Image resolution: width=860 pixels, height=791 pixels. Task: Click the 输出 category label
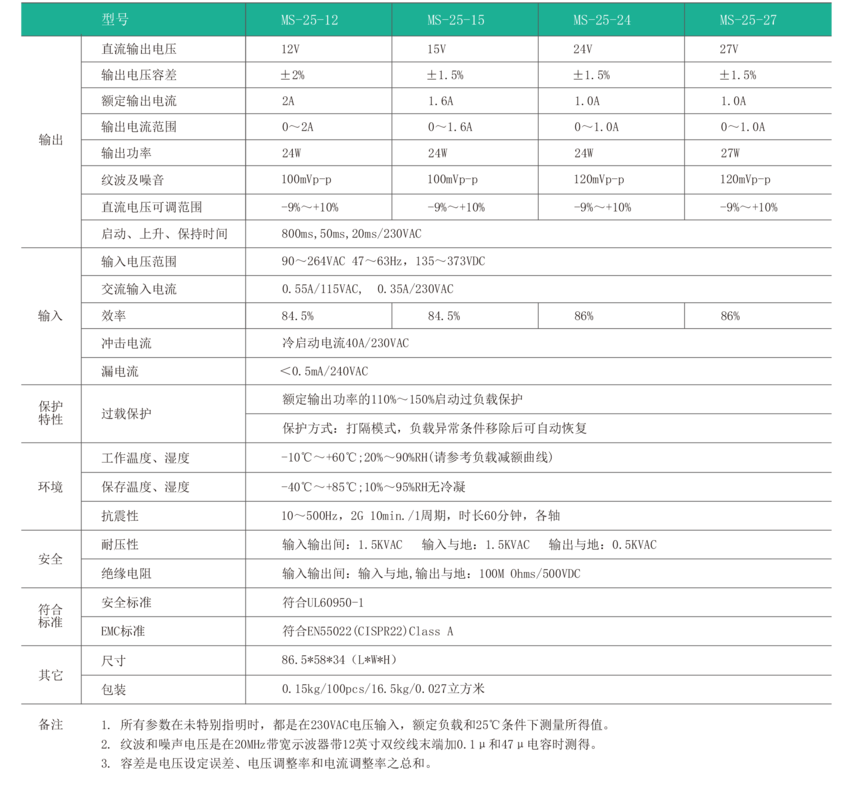(50, 140)
